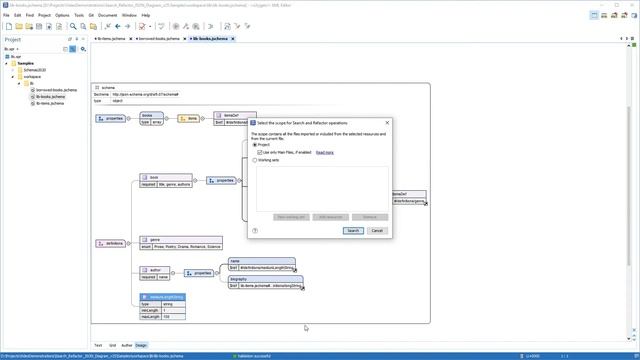Toggle Use only Main Files checkbox
Image resolution: width=640 pixels, height=360 pixels.
click(260, 153)
